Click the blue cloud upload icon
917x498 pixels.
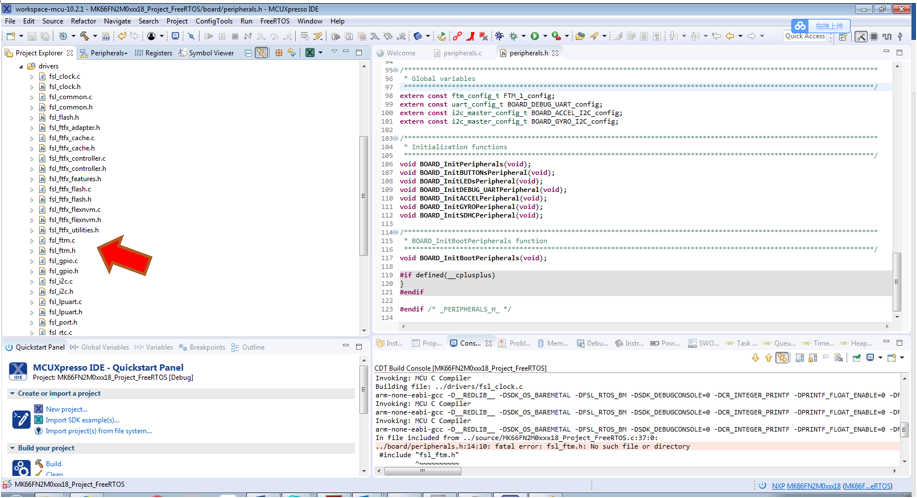pos(799,26)
